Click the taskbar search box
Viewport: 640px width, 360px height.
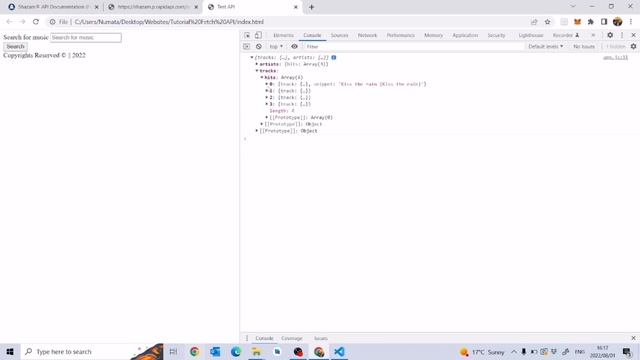pyautogui.click(x=92, y=351)
